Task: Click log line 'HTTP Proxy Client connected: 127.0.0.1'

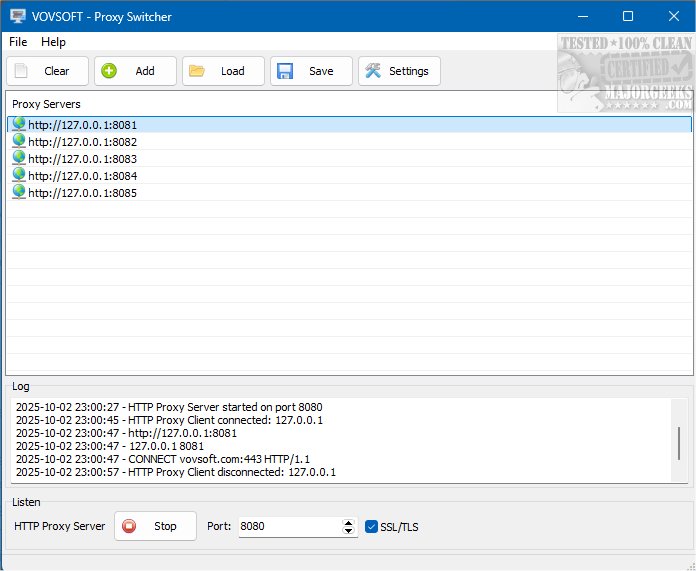Action: click(x=169, y=420)
